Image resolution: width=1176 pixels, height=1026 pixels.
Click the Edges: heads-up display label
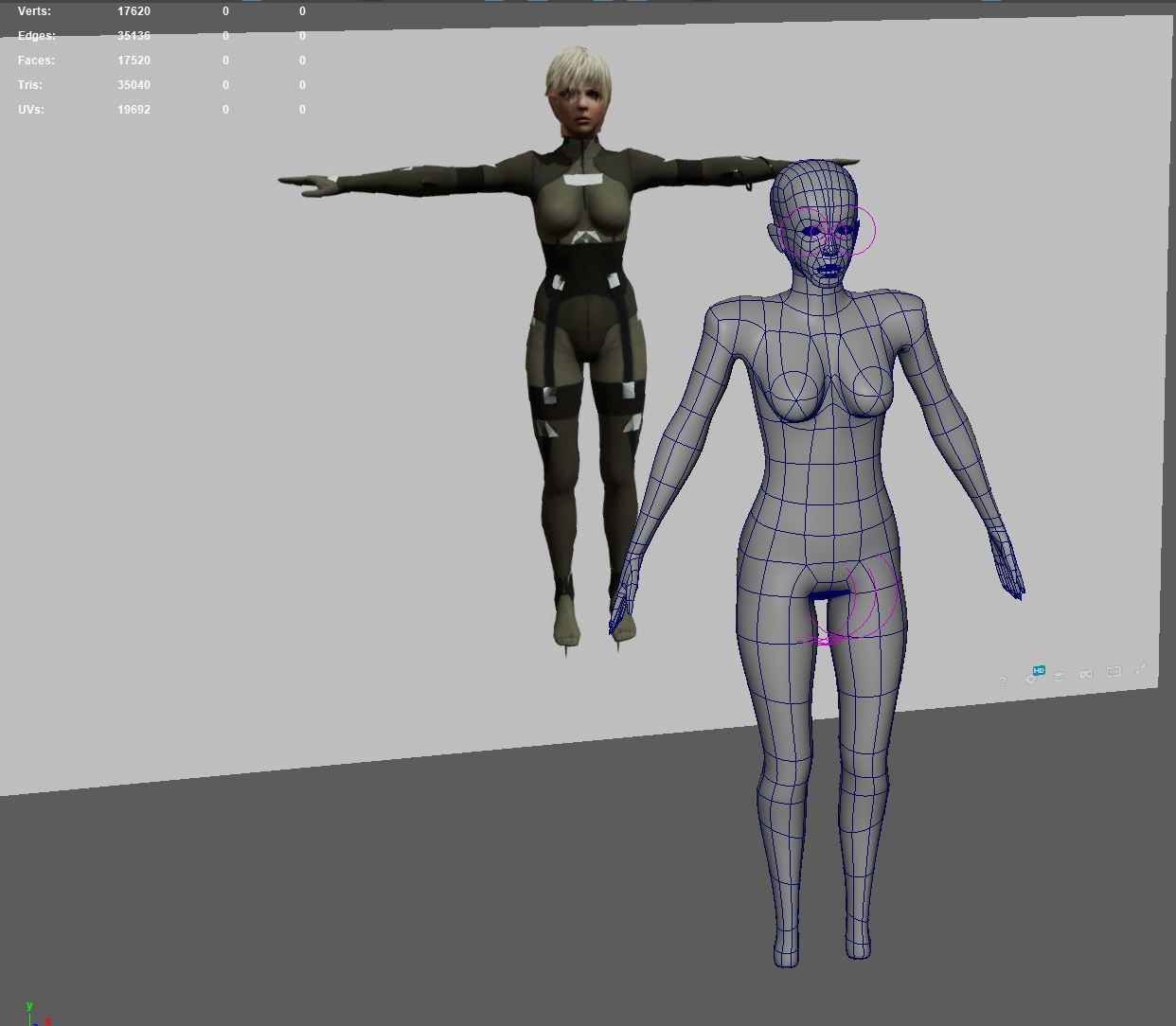pyautogui.click(x=37, y=36)
